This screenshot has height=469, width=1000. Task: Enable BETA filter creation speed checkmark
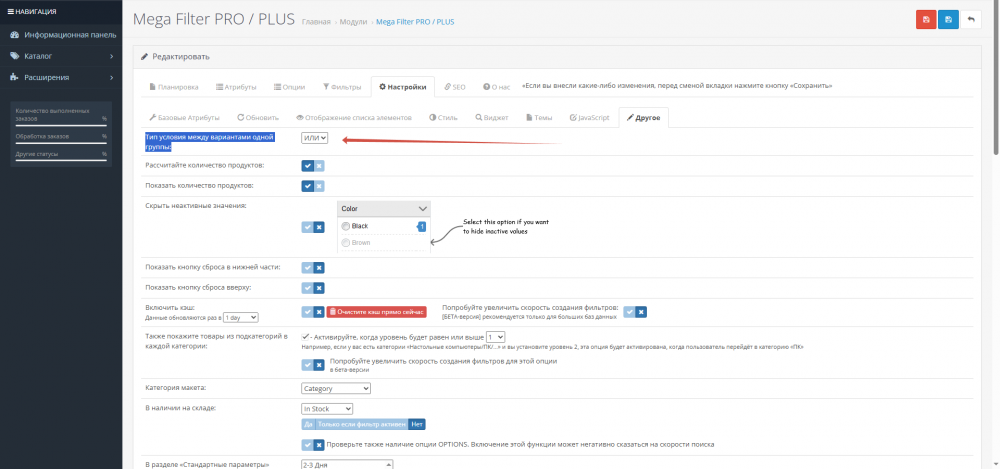(629, 312)
